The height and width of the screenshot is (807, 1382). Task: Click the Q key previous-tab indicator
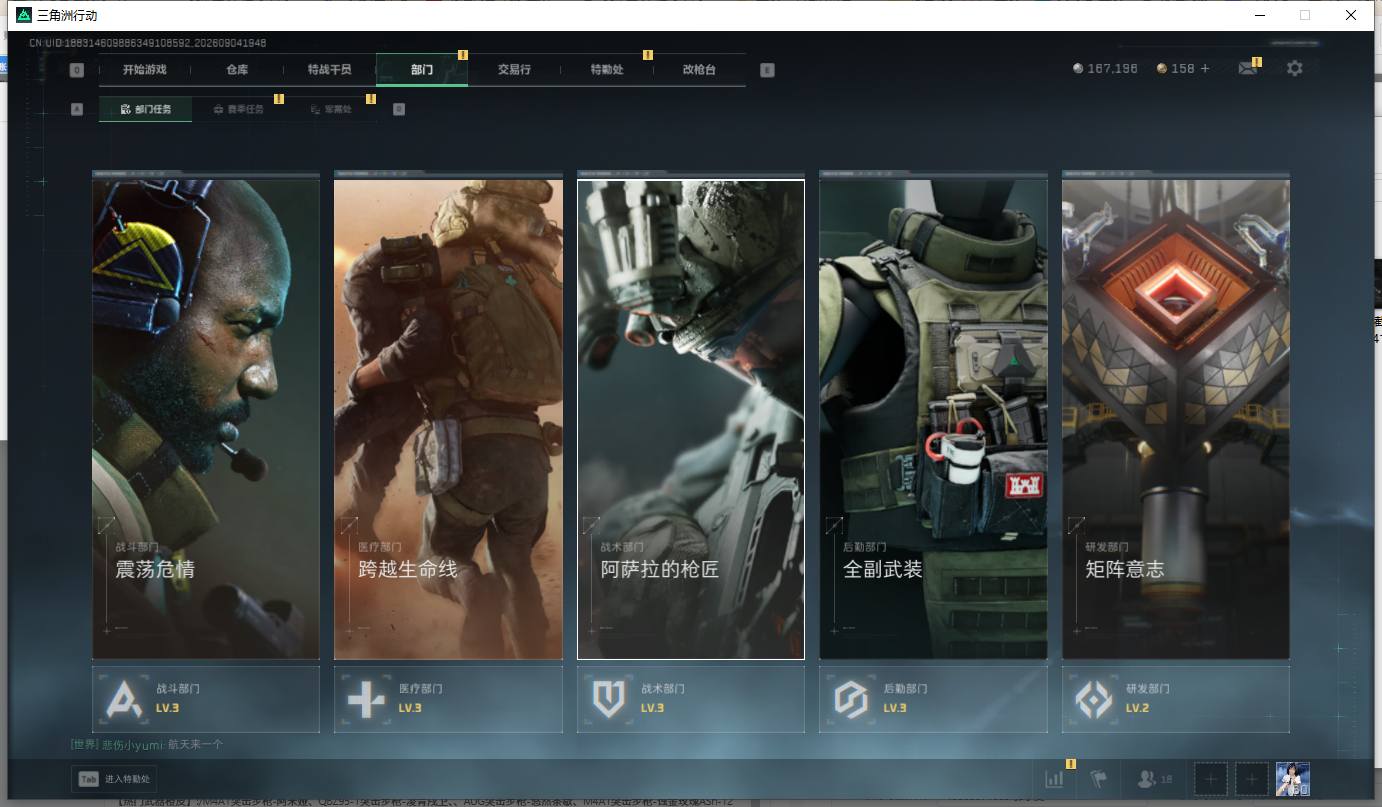pyautogui.click(x=77, y=70)
